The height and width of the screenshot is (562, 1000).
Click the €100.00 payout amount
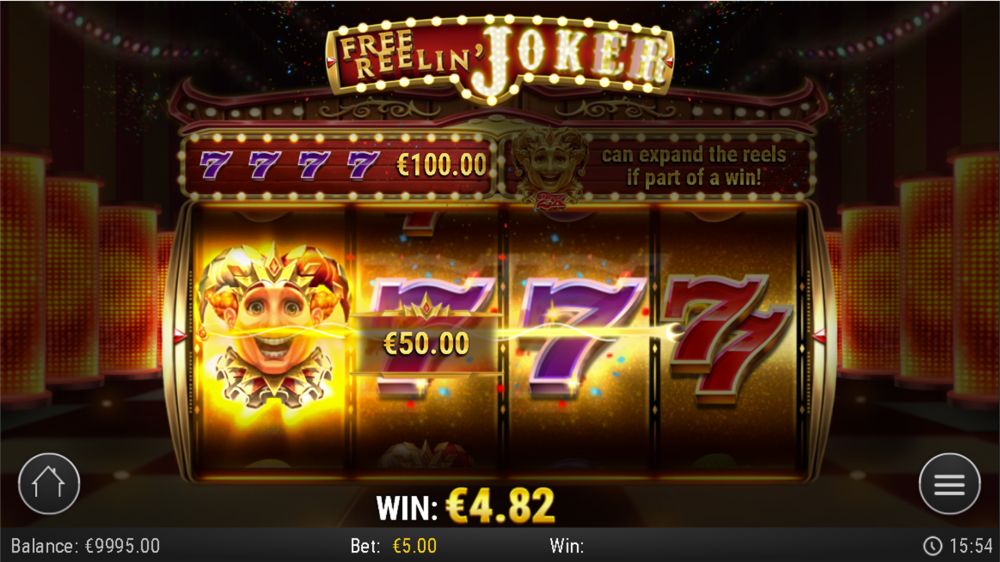pos(442,165)
